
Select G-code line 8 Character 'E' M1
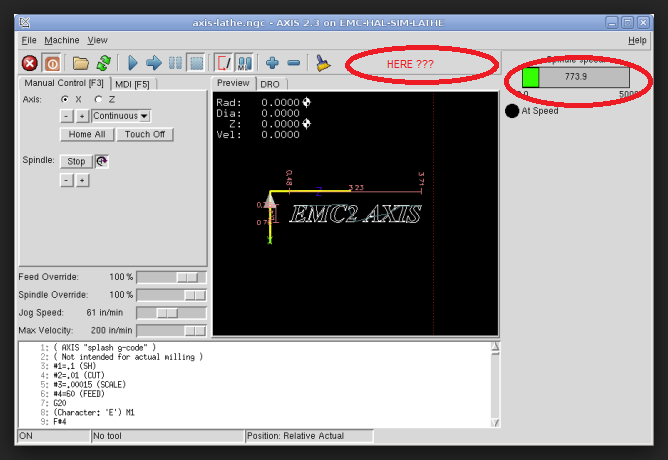[94, 412]
